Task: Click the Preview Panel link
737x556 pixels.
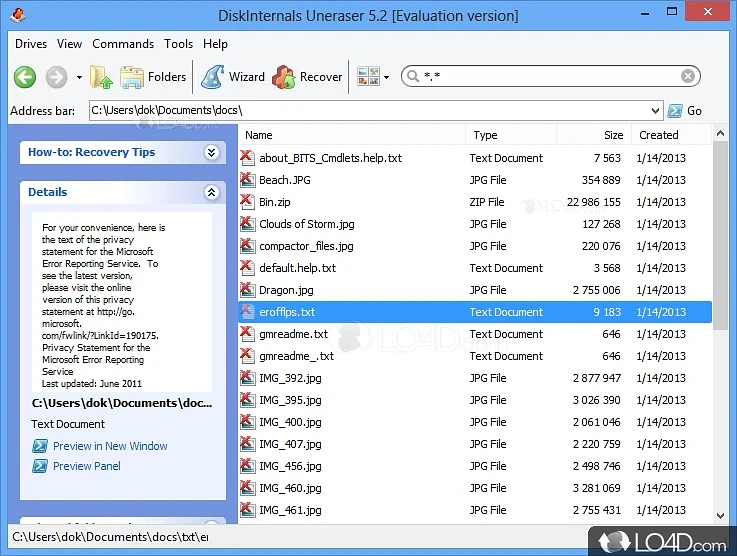Action: coord(86,466)
